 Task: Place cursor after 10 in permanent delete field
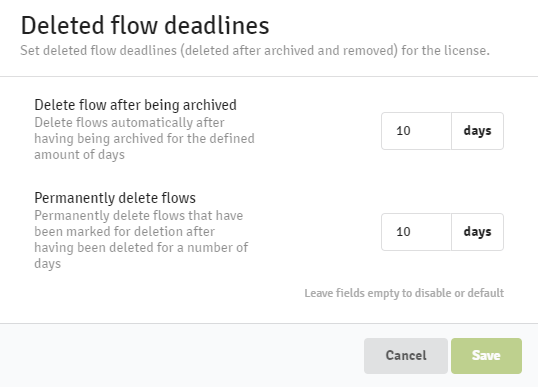pos(411,232)
